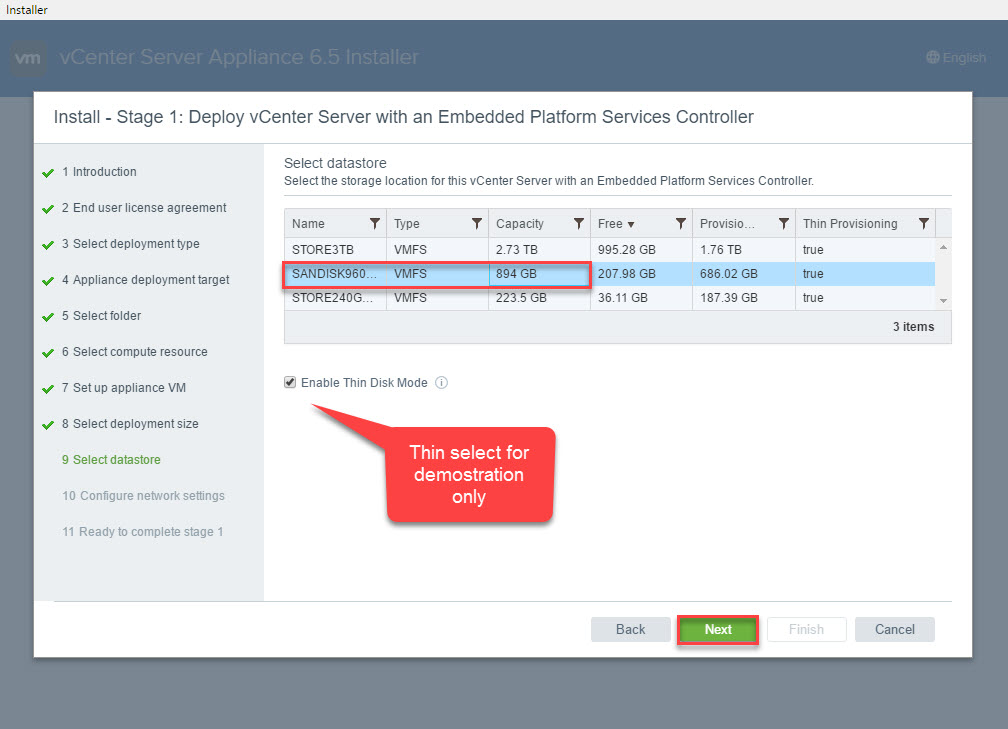The height and width of the screenshot is (729, 1008).
Task: Open the Provisioned column filter icon
Action: pos(783,224)
